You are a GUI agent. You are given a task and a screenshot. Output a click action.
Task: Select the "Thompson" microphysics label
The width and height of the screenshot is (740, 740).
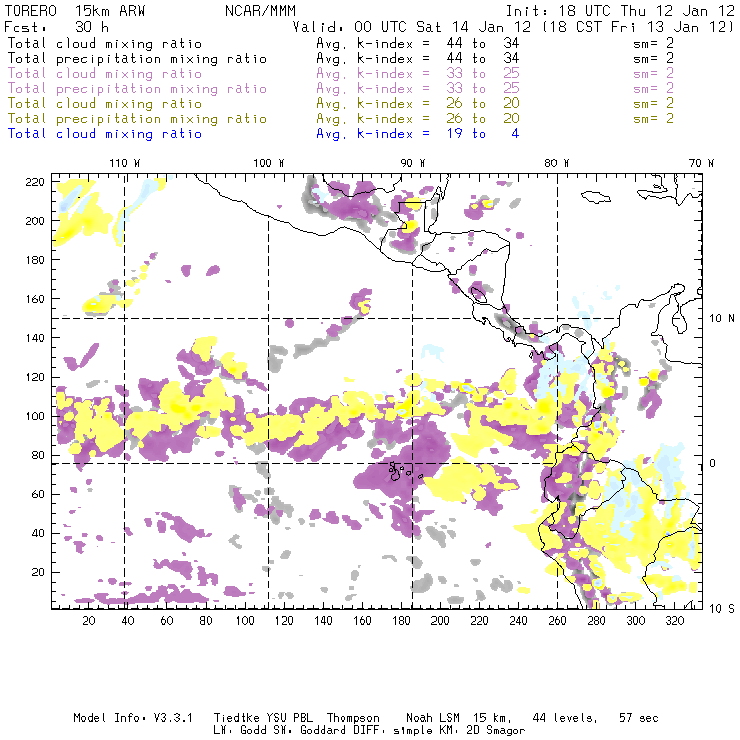(x=353, y=718)
